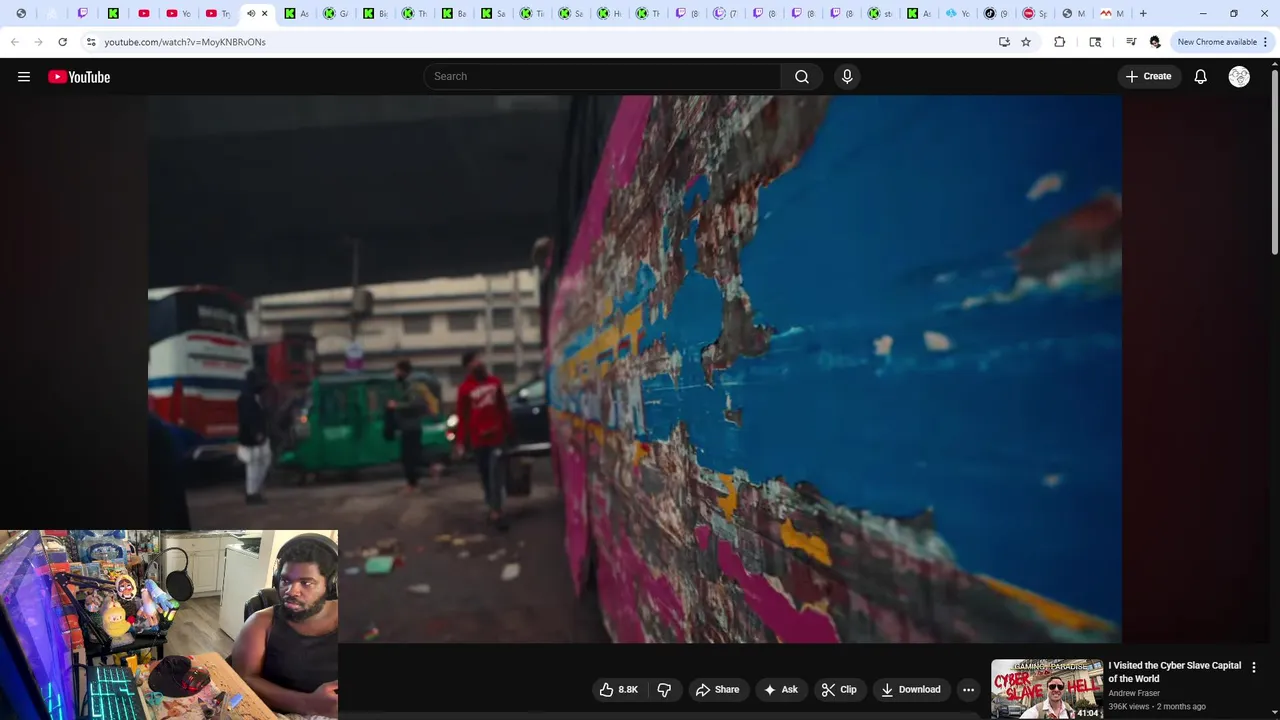The image size is (1280, 720).
Task: Click the magnifier search button
Action: click(802, 77)
